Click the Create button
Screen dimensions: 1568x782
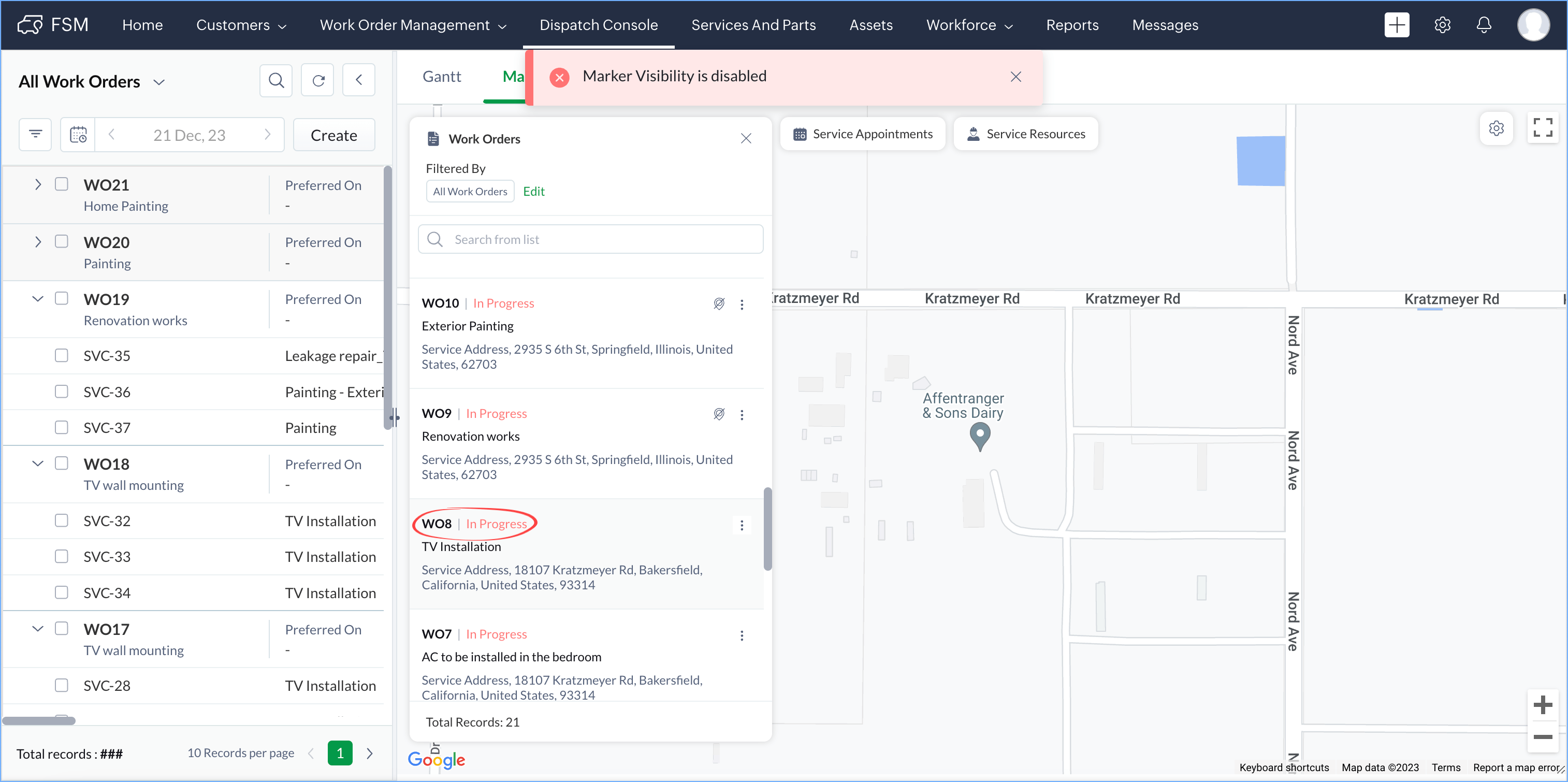pos(333,135)
